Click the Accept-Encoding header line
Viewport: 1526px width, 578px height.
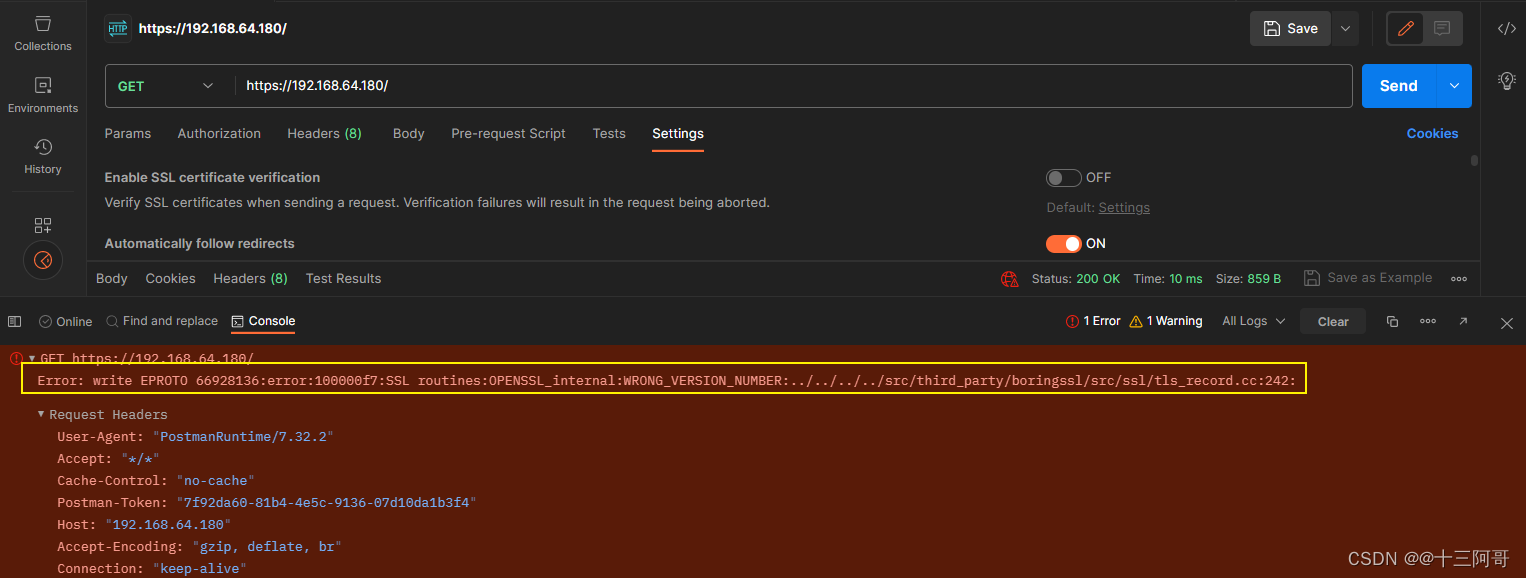click(x=199, y=547)
